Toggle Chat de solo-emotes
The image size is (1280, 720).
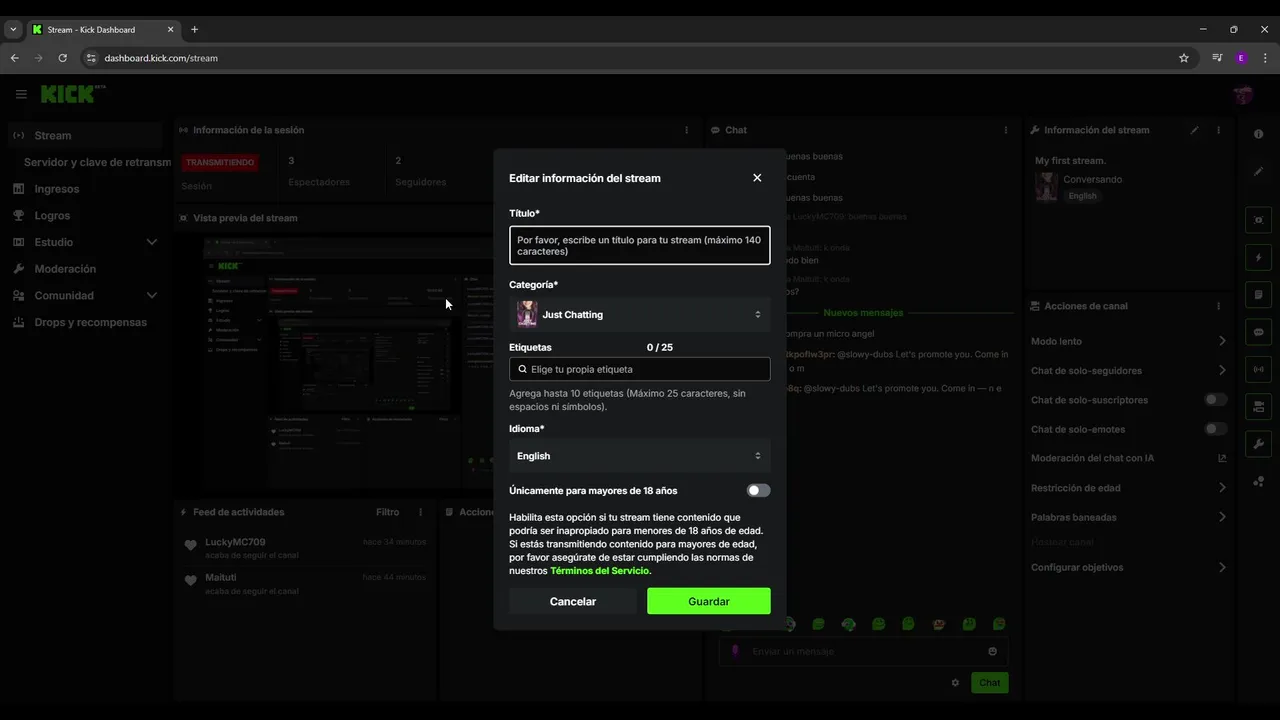pyautogui.click(x=1215, y=429)
